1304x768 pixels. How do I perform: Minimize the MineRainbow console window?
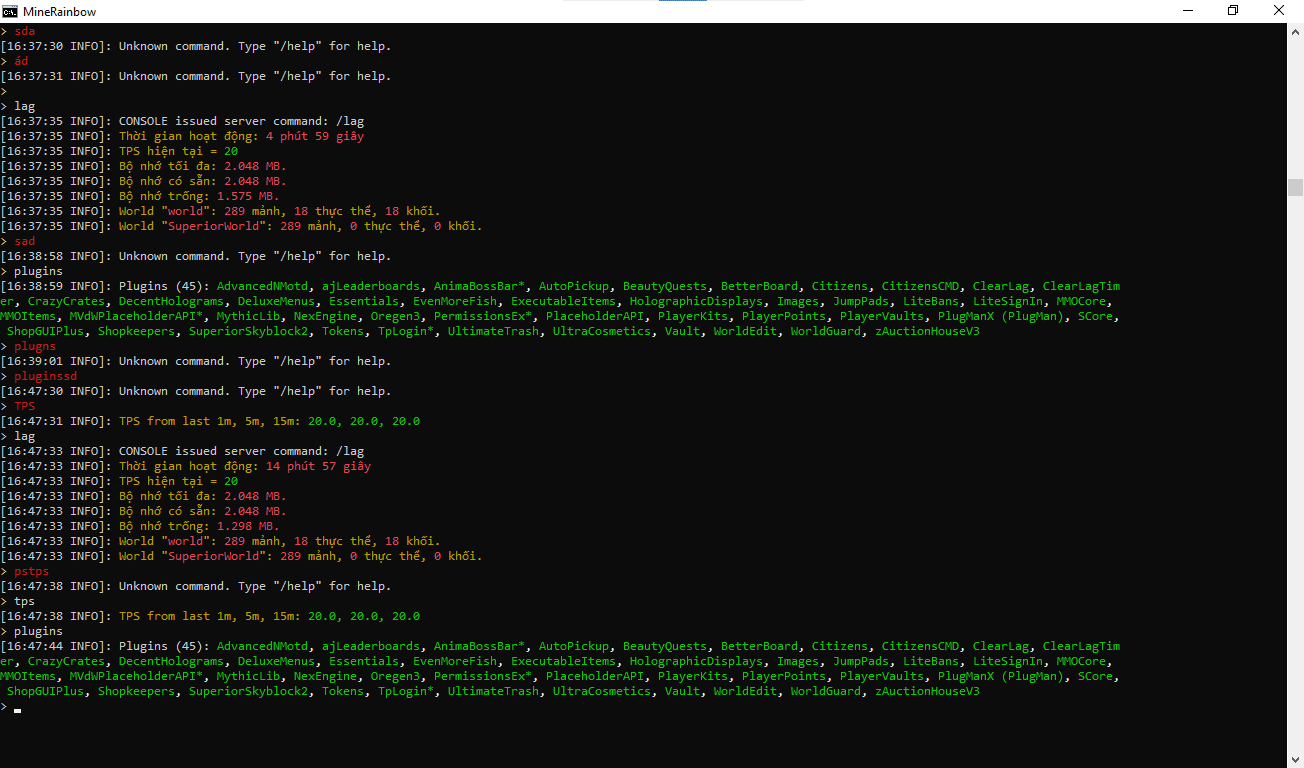1187,11
